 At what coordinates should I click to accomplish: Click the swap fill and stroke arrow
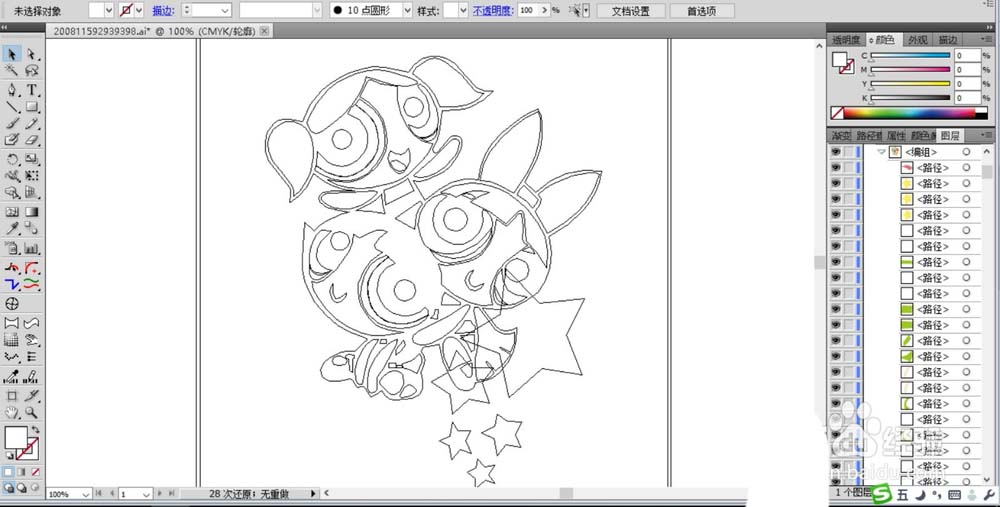(x=35, y=430)
